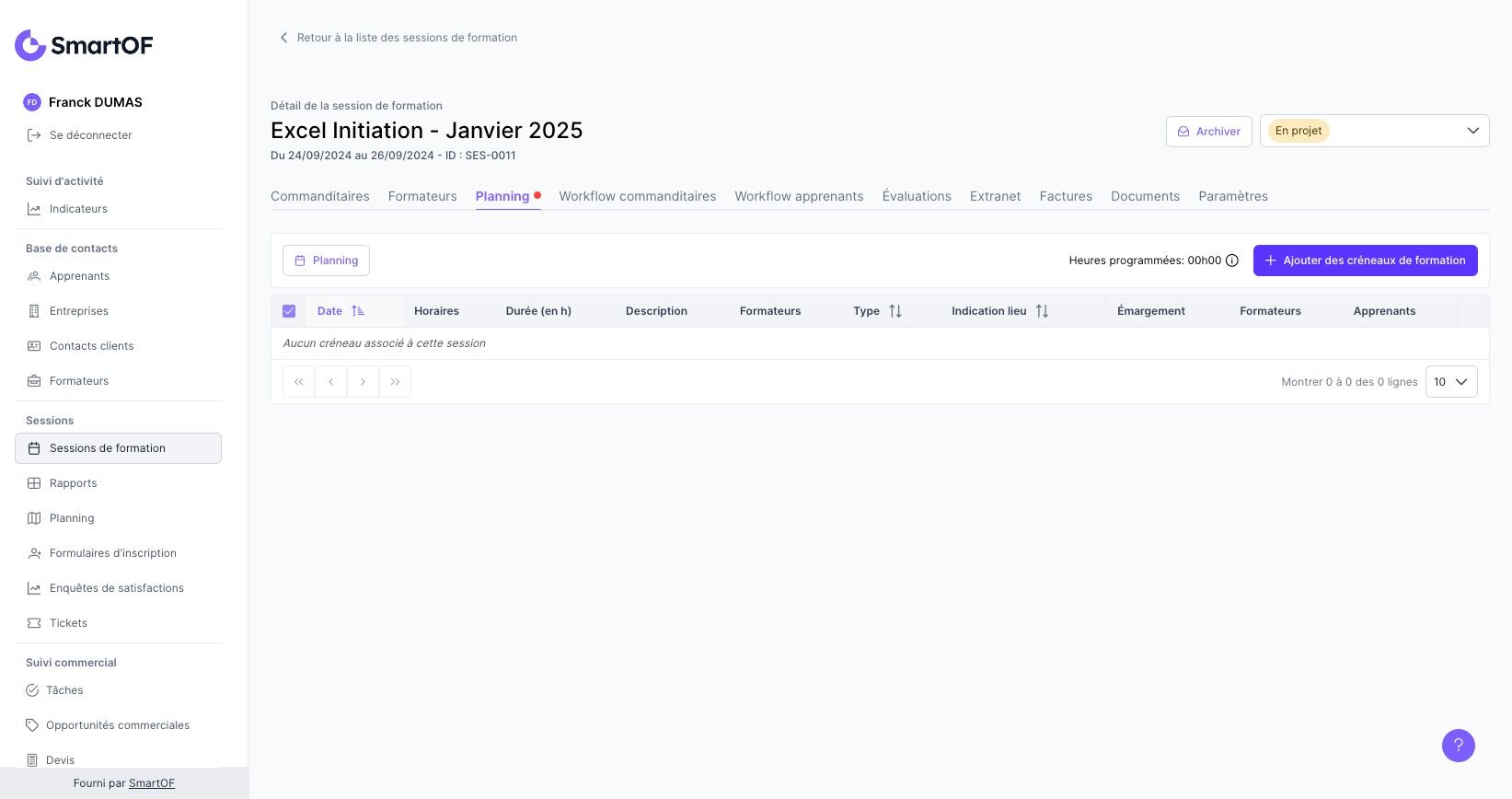Click the Archiver button
Screen dimensions: 1512x799
(1209, 132)
